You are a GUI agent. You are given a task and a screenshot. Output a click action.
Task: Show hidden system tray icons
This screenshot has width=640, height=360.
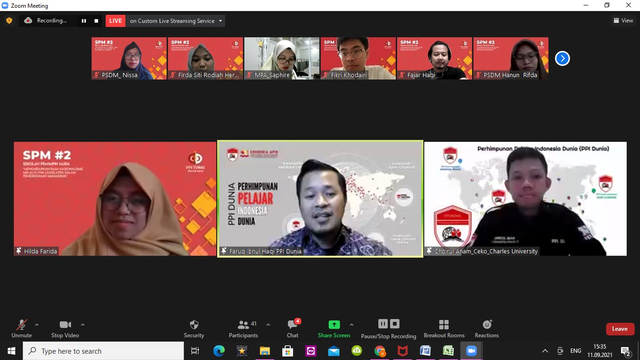(545, 351)
